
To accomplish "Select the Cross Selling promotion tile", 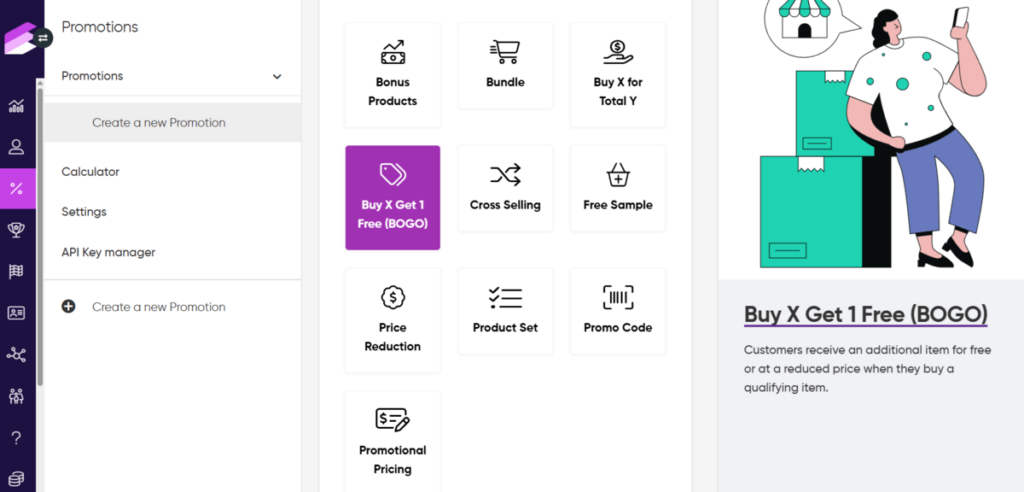I will [x=505, y=188].
